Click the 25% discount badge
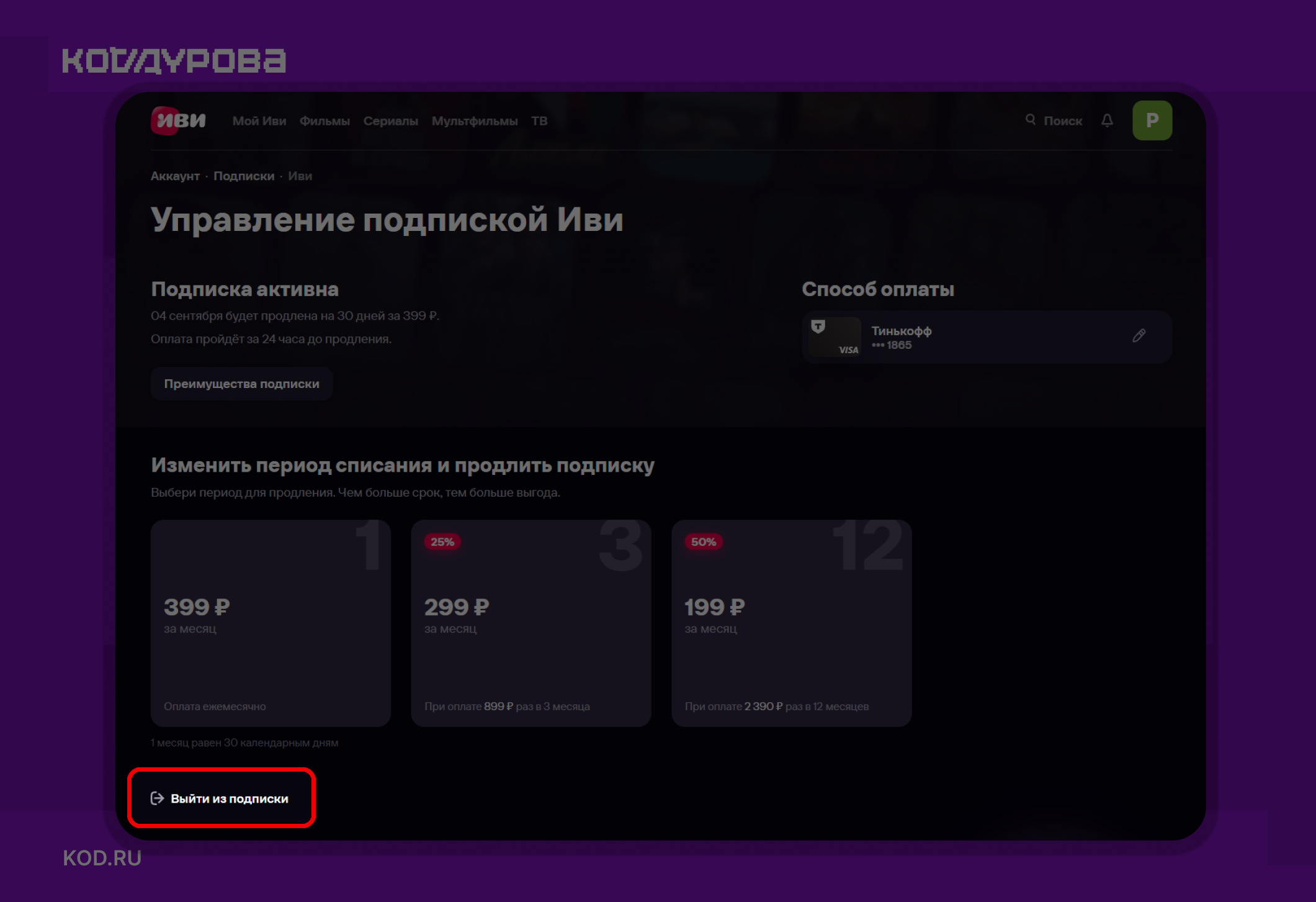The height and width of the screenshot is (902, 1316). pyautogui.click(x=442, y=542)
